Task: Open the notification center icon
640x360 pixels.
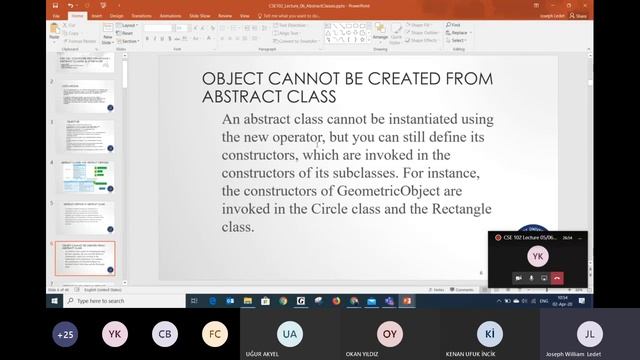Action: point(582,301)
